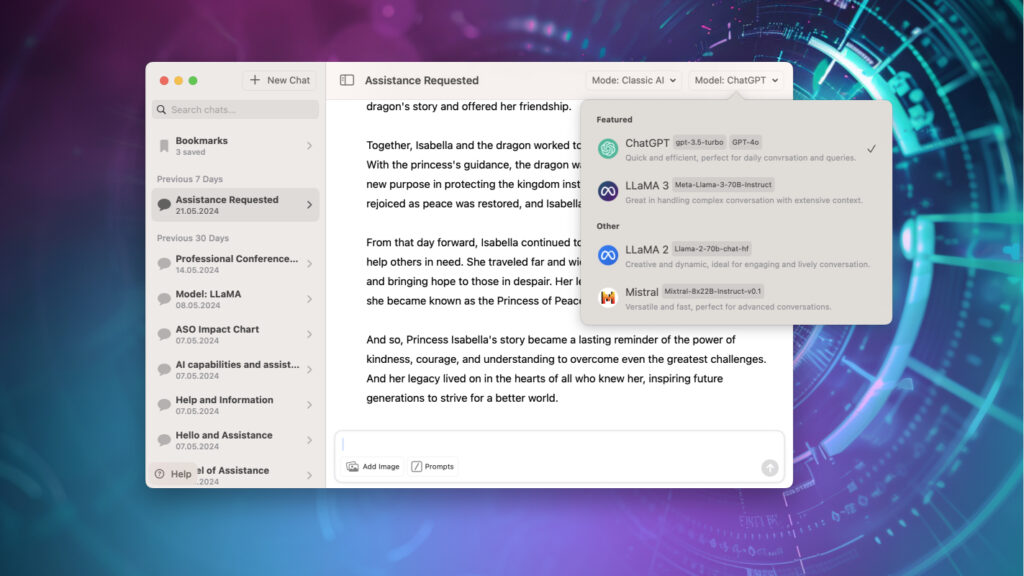Click the Meta-Llama-3-70B-Instruct tag
This screenshot has width=1024, height=576.
(x=723, y=185)
